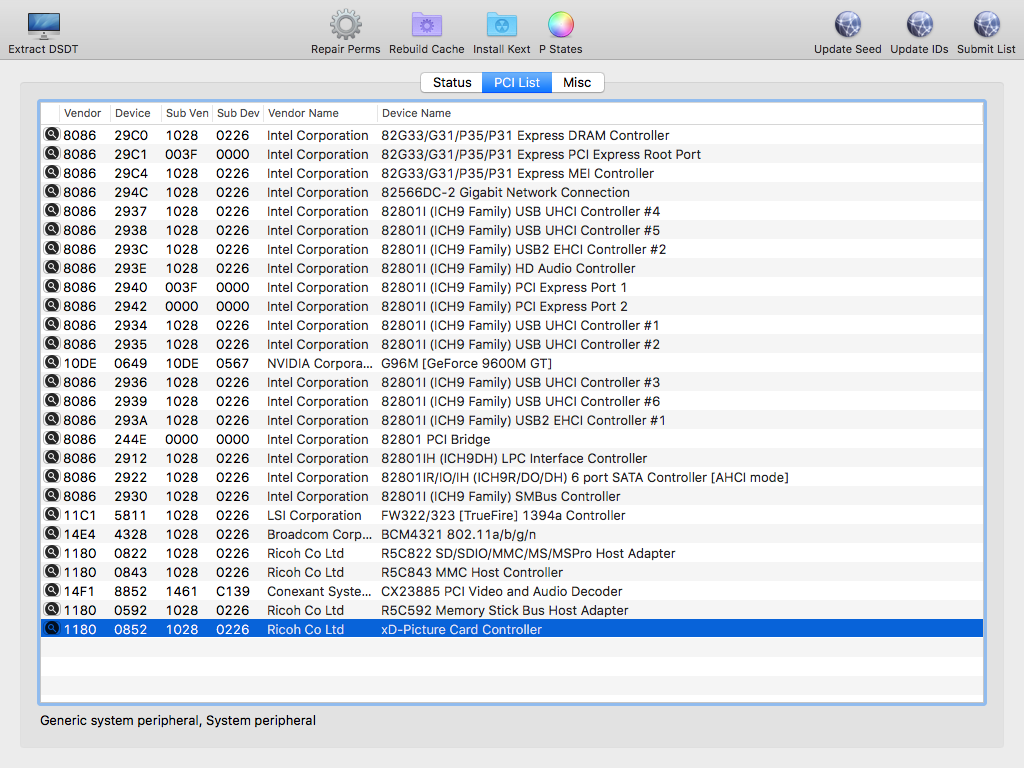Select the R5C843 MMC Host Controller entry

[512, 572]
